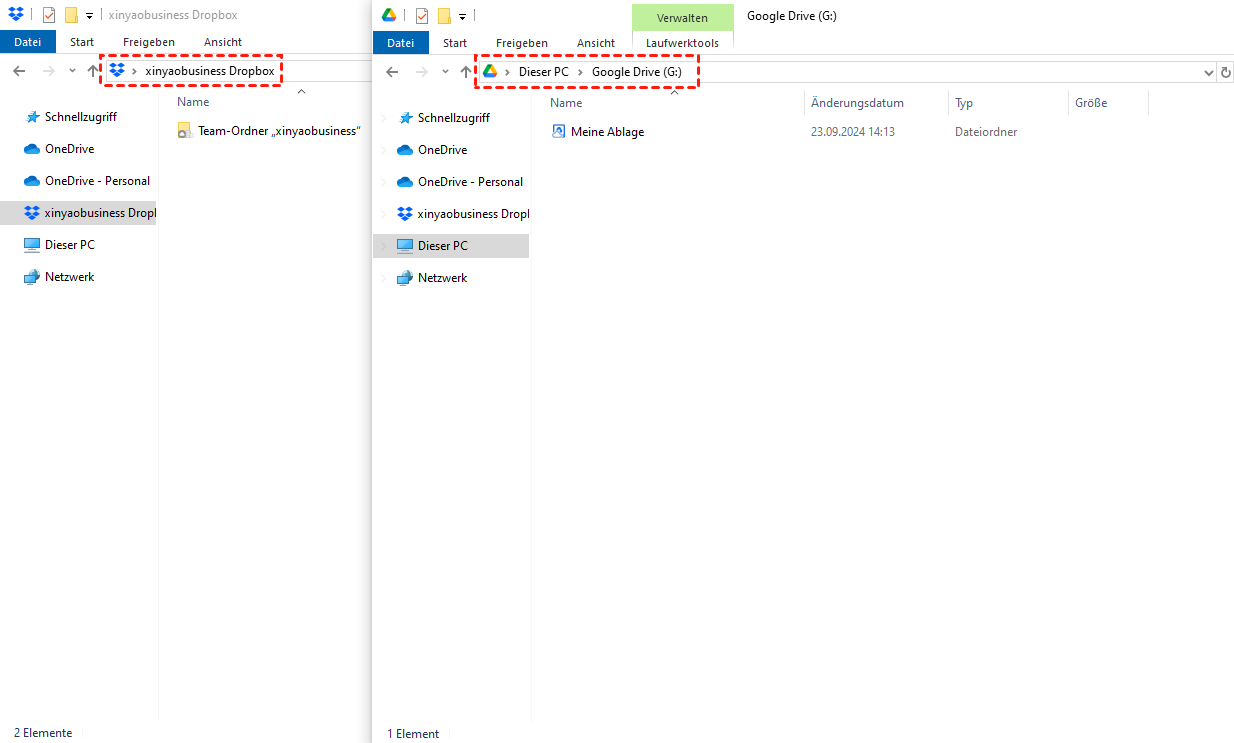Screen dimensions: 1234x743
Task: Click the xinyaobusiness Dropbox breadcrumb in the address bar
Action: coord(210,71)
